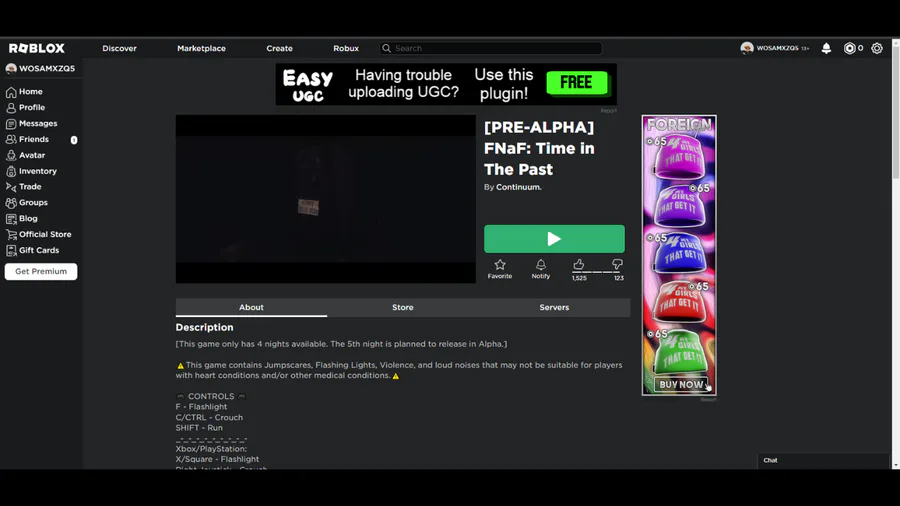Open the settings gear icon
Image resolution: width=900 pixels, height=506 pixels.
876,48
